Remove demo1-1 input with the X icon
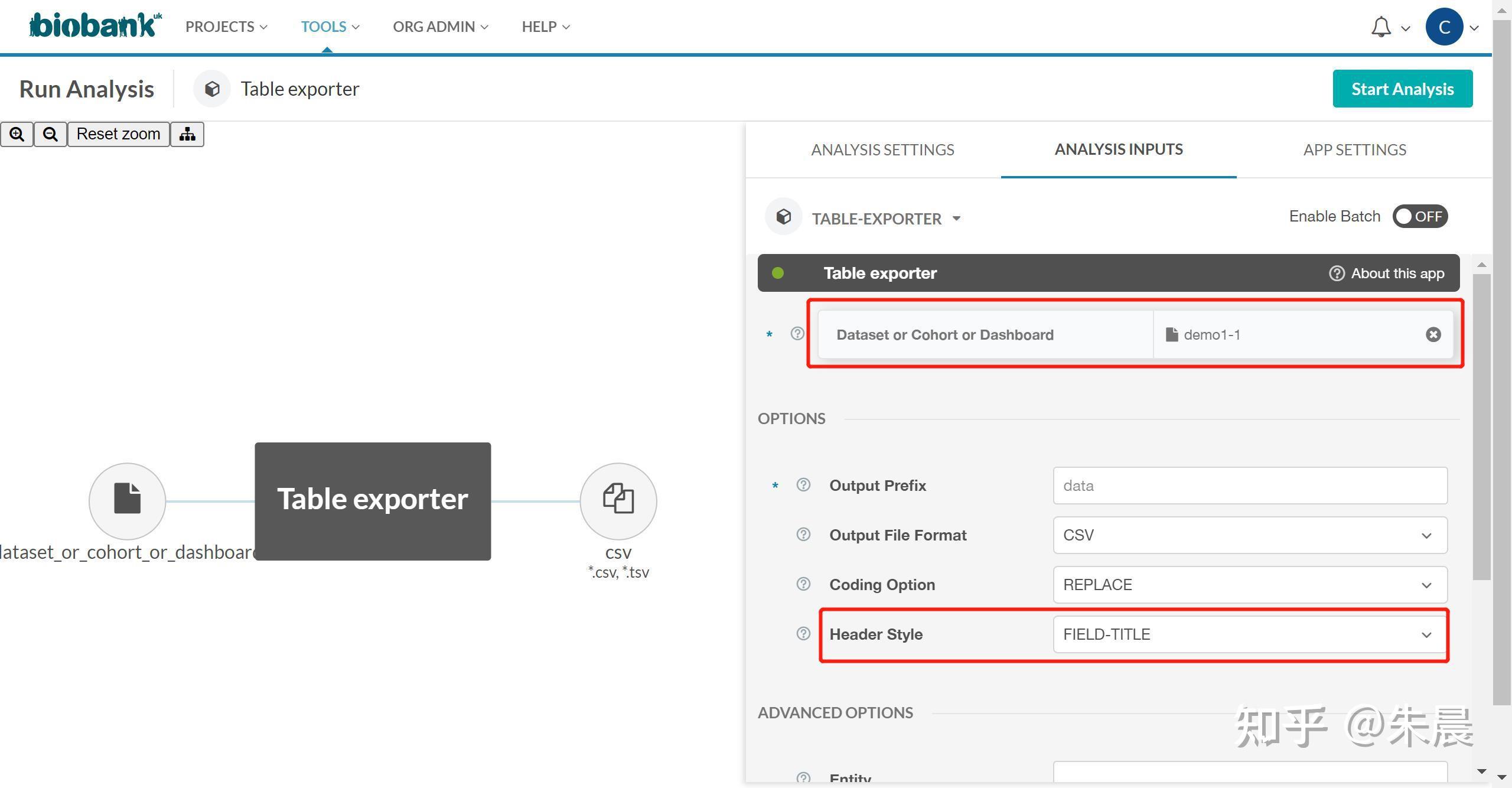 click(x=1433, y=335)
